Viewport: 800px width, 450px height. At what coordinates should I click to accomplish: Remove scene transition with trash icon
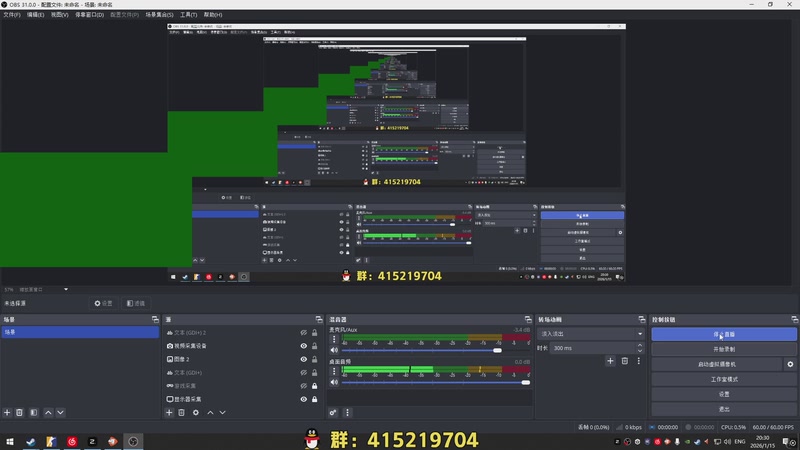click(624, 361)
